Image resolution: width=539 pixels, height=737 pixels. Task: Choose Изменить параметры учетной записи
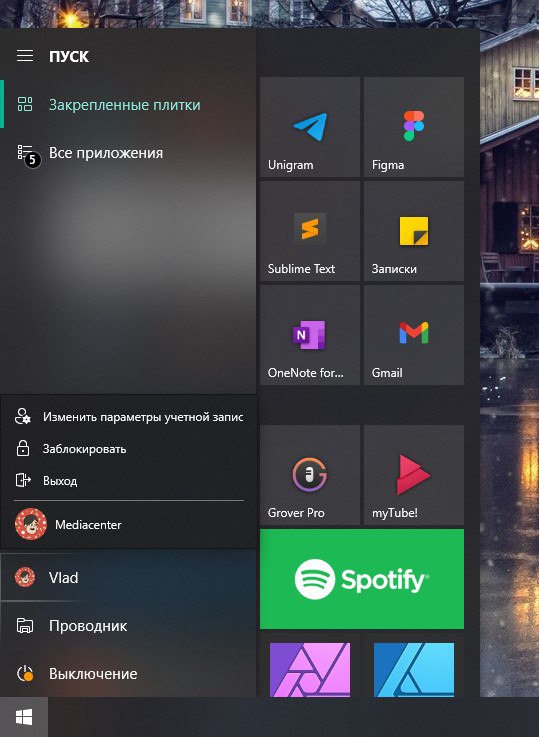[x=129, y=417]
